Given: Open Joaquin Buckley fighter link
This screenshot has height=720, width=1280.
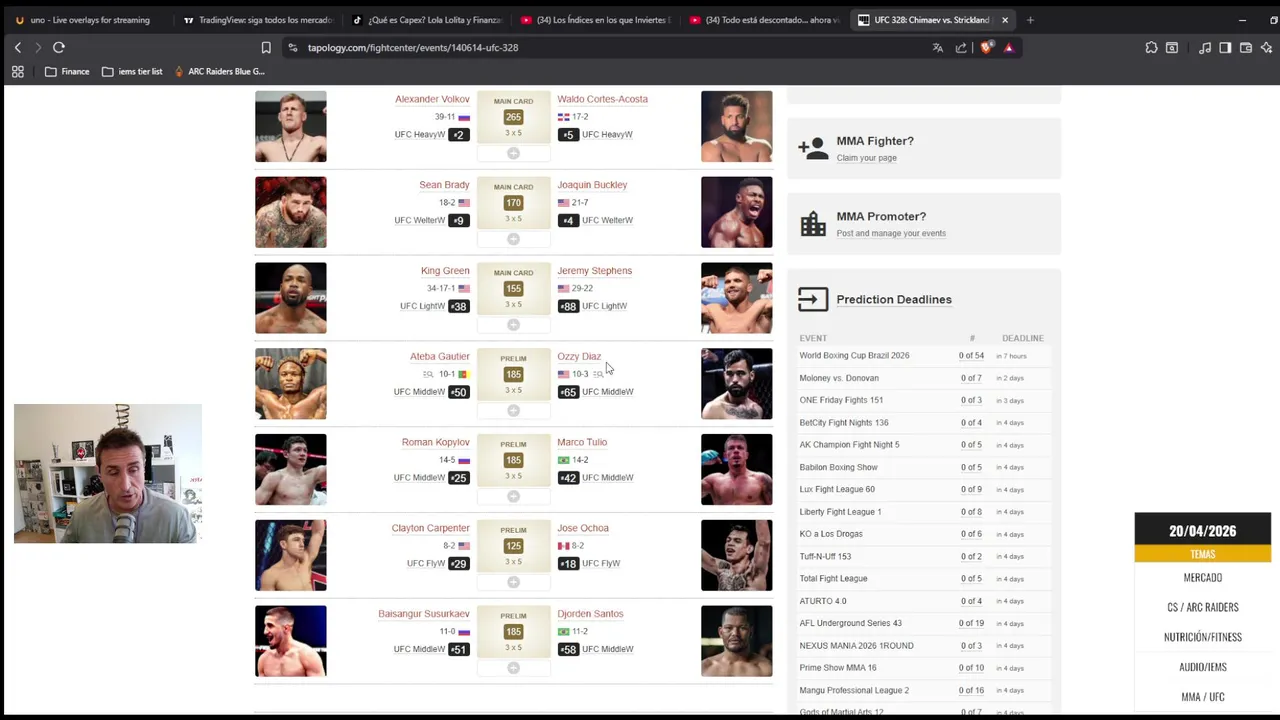Looking at the screenshot, I should [592, 185].
